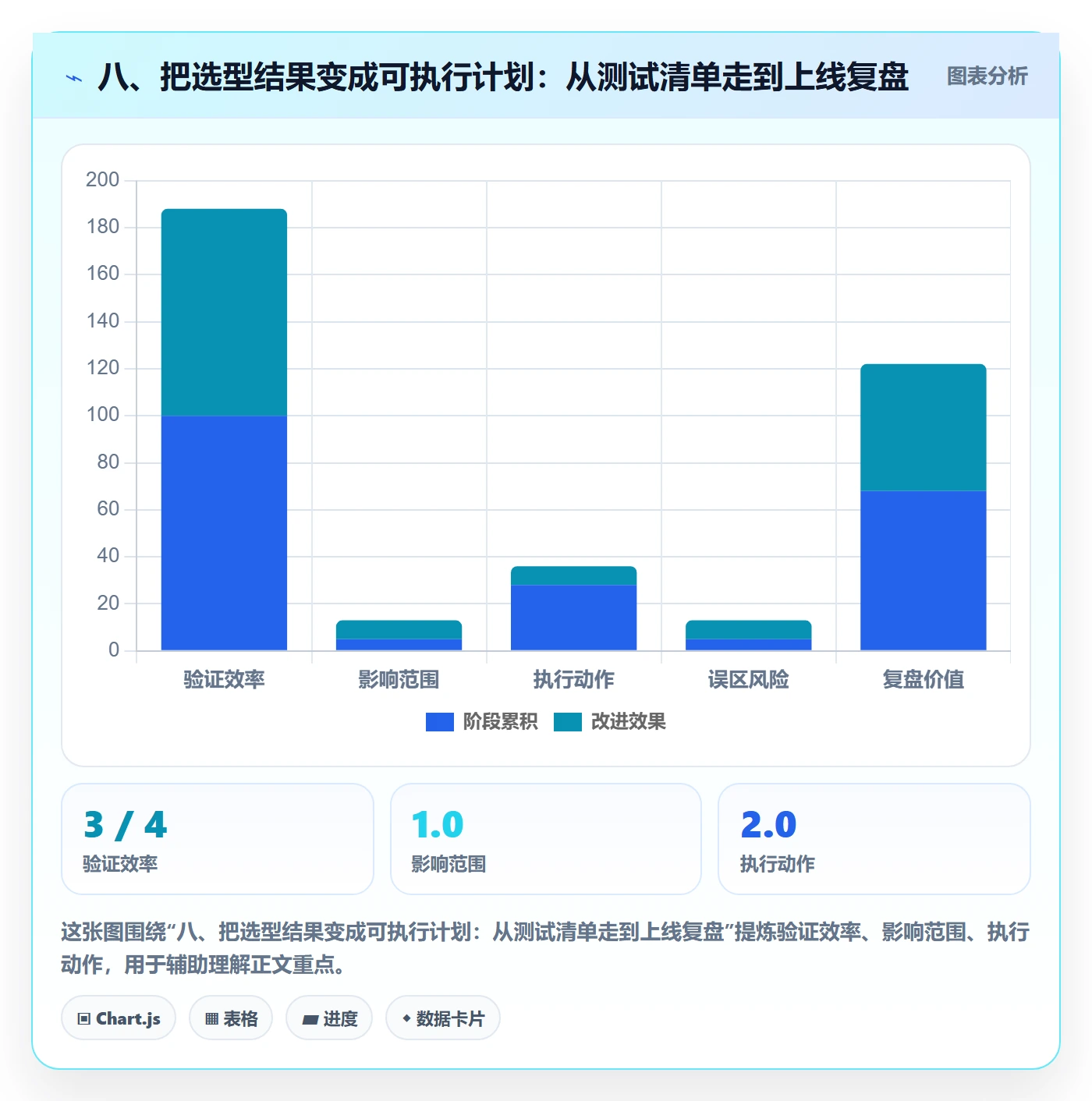Click the 验证效率 teal bar segment
Viewport: 1092px width, 1101px height.
pos(224,312)
